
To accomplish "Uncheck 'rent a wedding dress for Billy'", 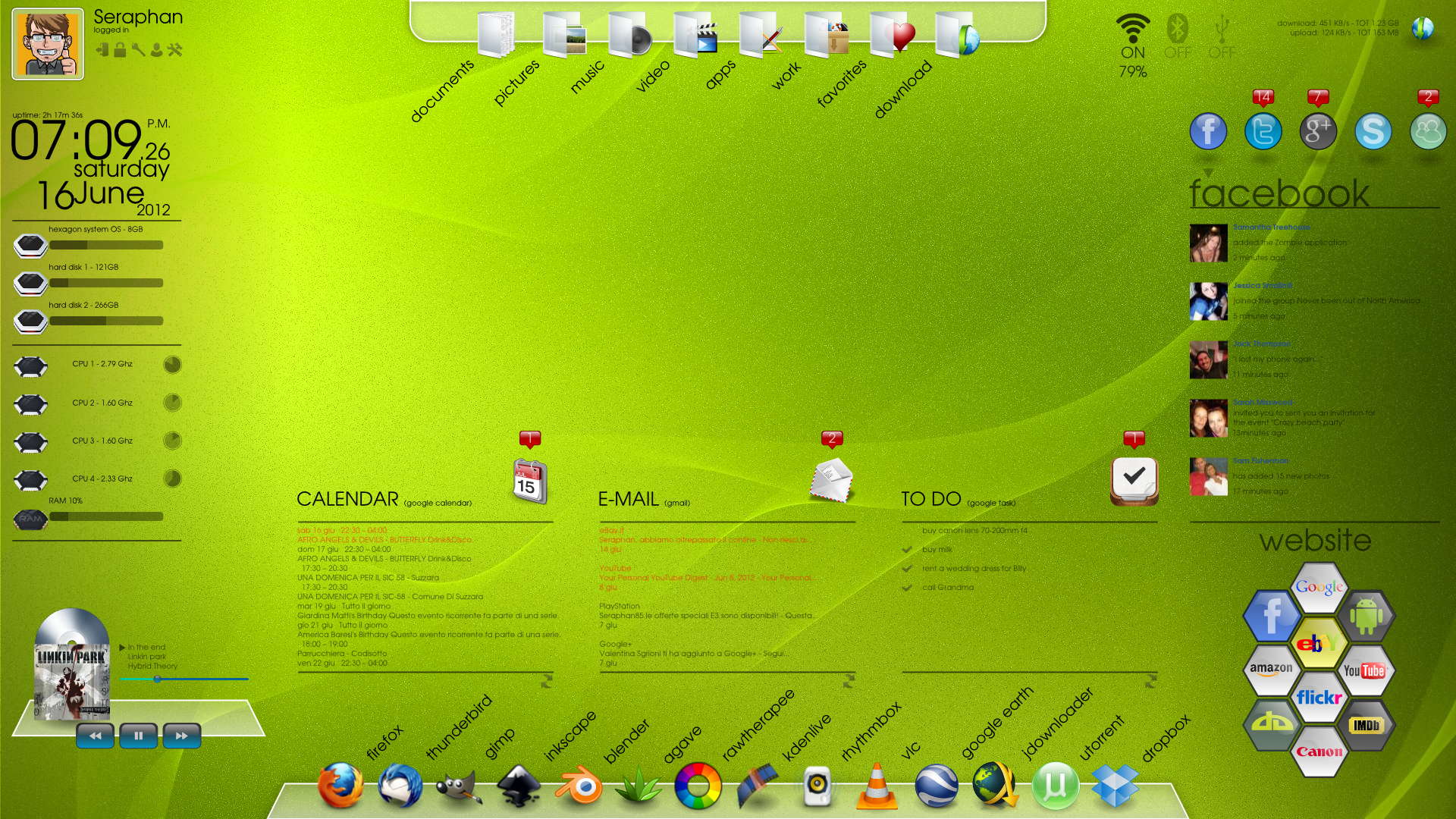I will coord(907,568).
